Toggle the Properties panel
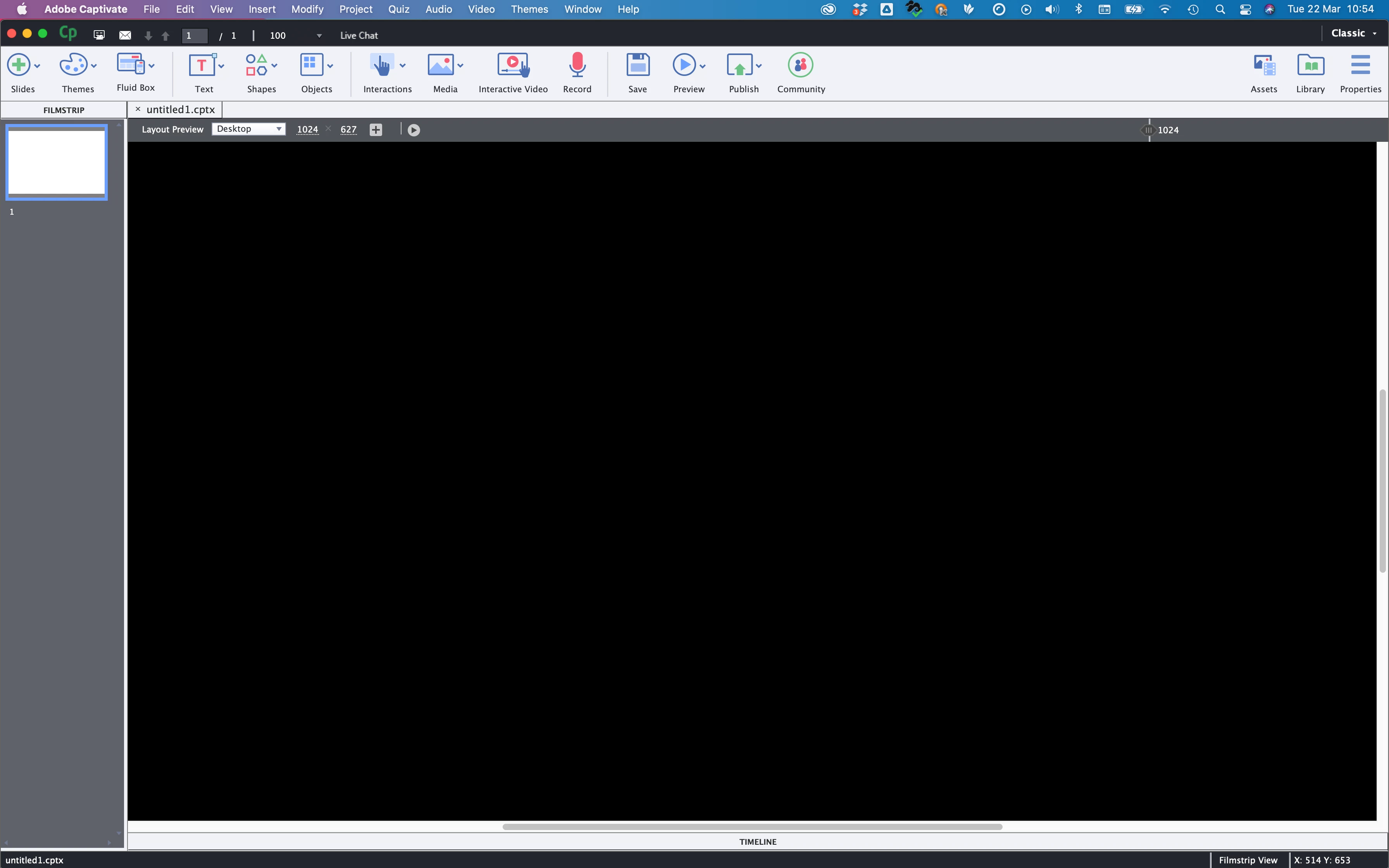Image resolution: width=1389 pixels, height=868 pixels. click(x=1360, y=65)
